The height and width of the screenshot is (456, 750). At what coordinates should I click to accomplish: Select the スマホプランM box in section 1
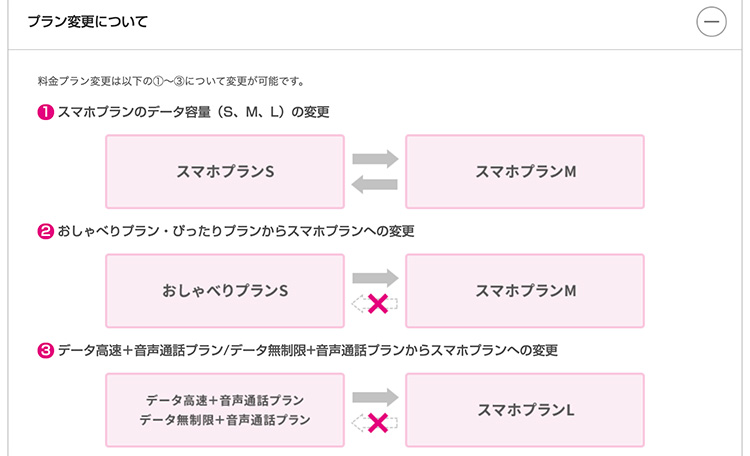pyautogui.click(x=525, y=171)
